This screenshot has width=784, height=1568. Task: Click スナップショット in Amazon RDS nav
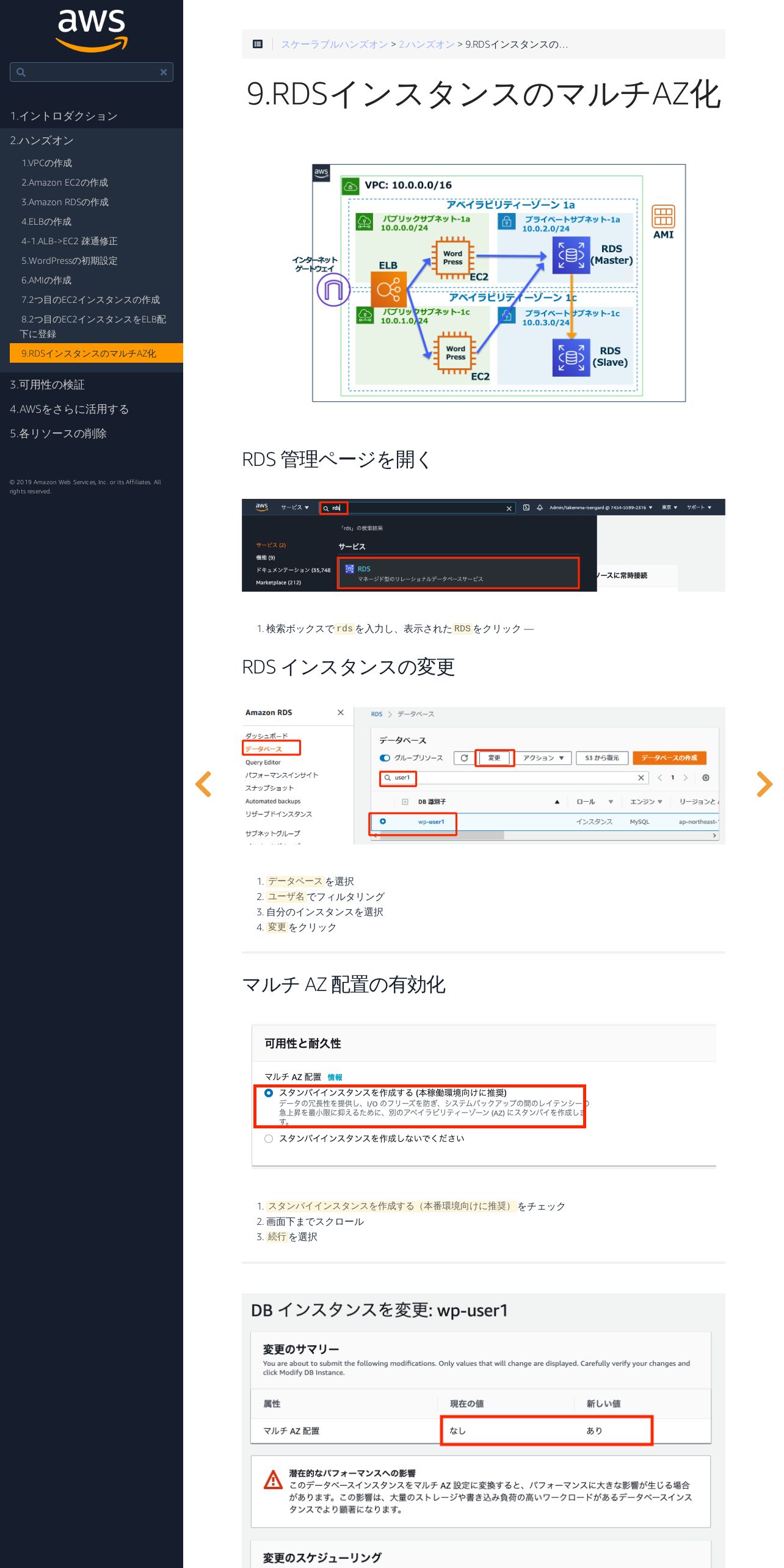269,788
